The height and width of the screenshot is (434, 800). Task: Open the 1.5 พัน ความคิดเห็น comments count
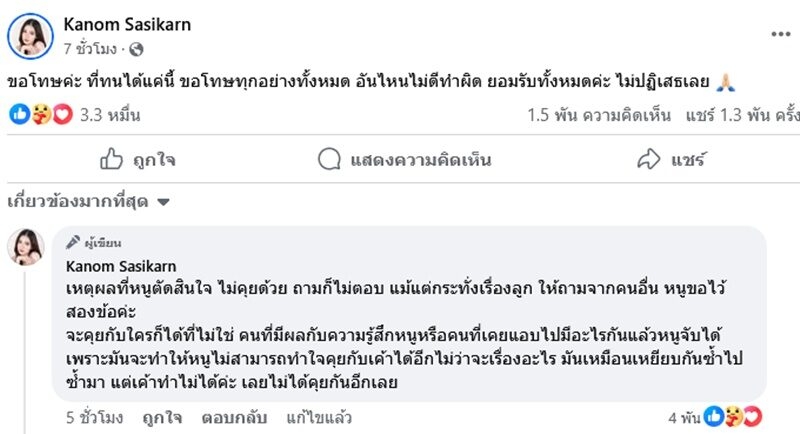coord(599,115)
